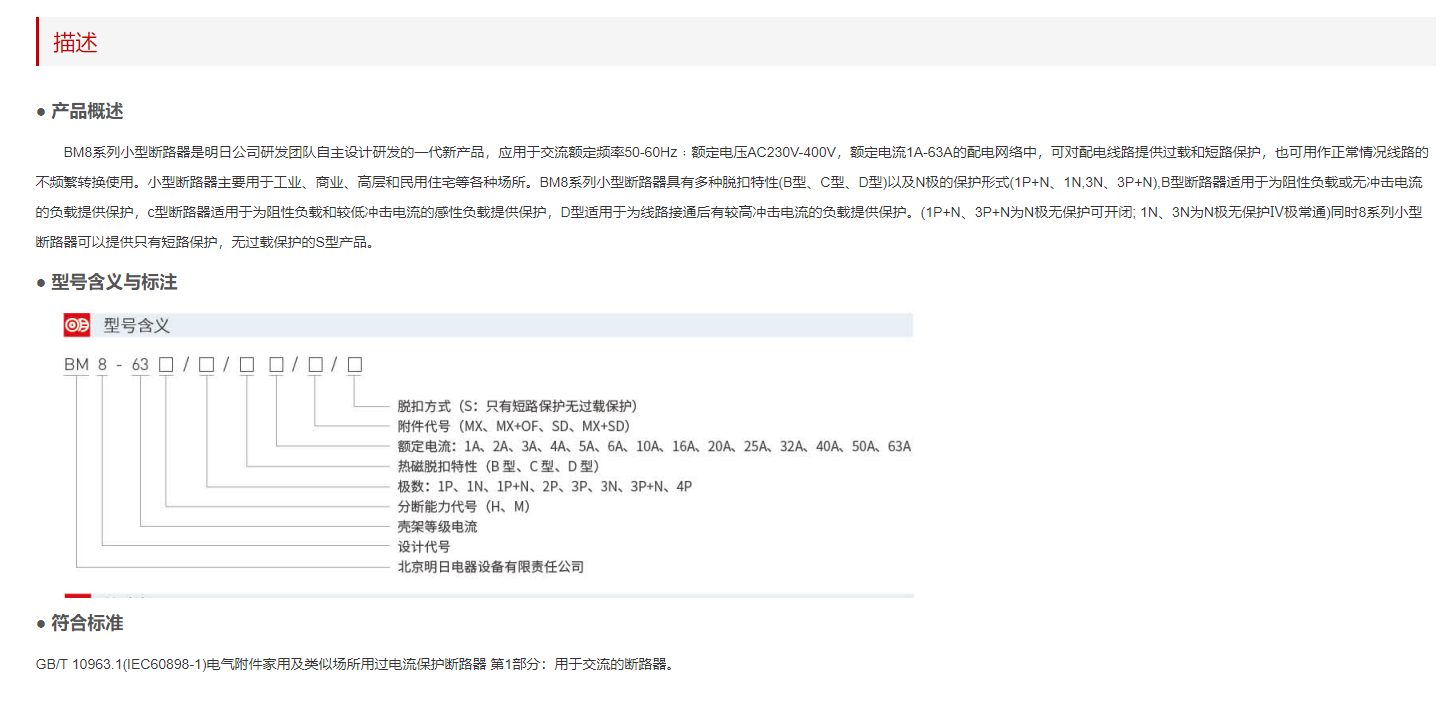This screenshot has width=1442, height=710.
Task: Click the company name 北京明日电器设备有限责任公司
Action: pos(489,566)
